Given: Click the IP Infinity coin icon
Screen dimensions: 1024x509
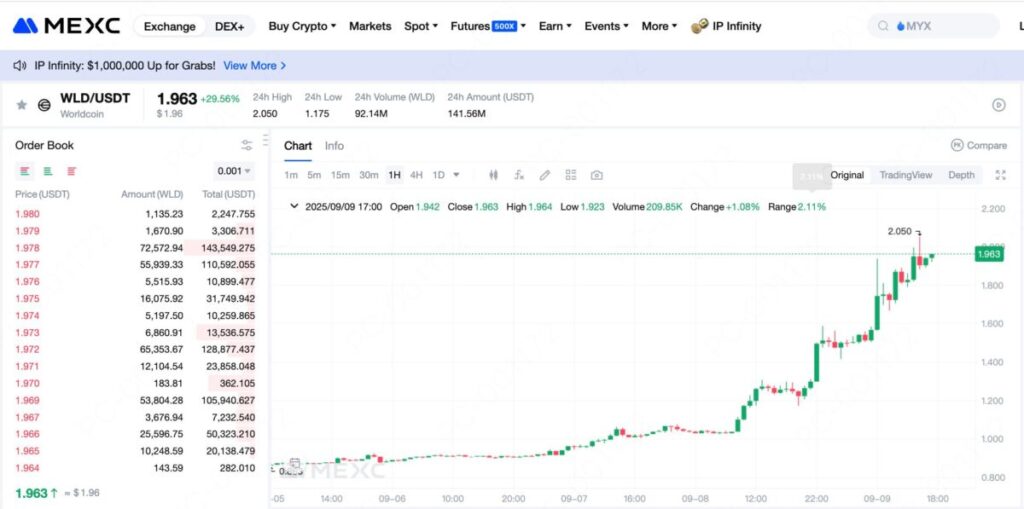Looking at the screenshot, I should coord(699,26).
